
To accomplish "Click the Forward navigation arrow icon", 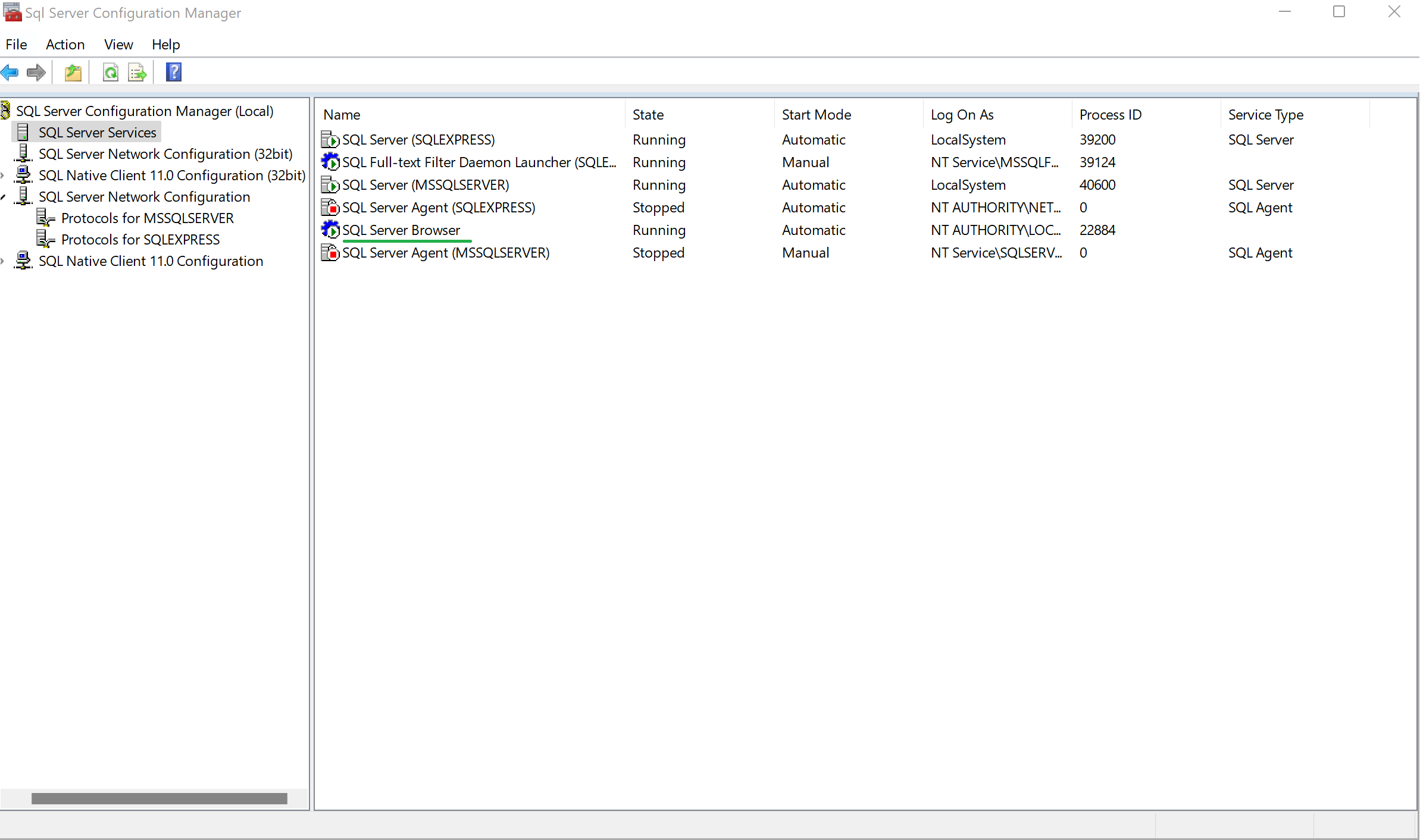I will 36,72.
